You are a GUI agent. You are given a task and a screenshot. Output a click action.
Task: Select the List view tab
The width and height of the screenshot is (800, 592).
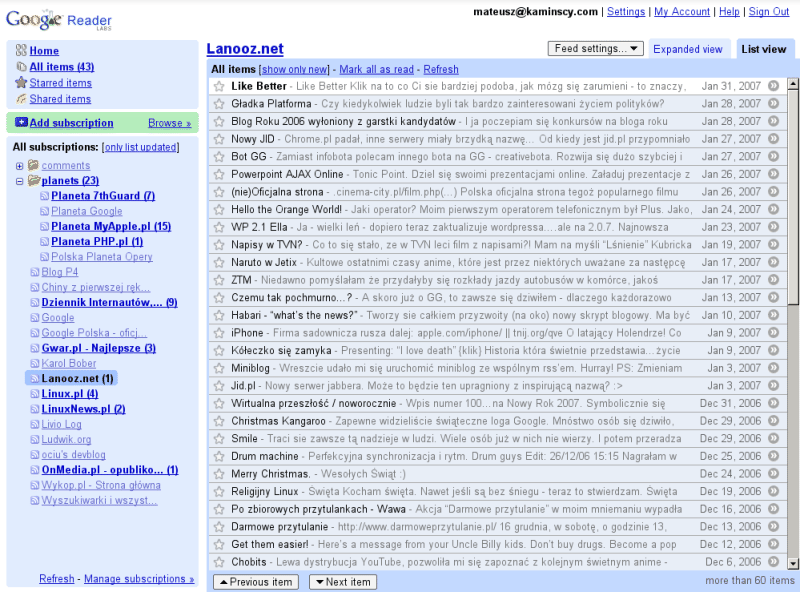click(x=762, y=49)
